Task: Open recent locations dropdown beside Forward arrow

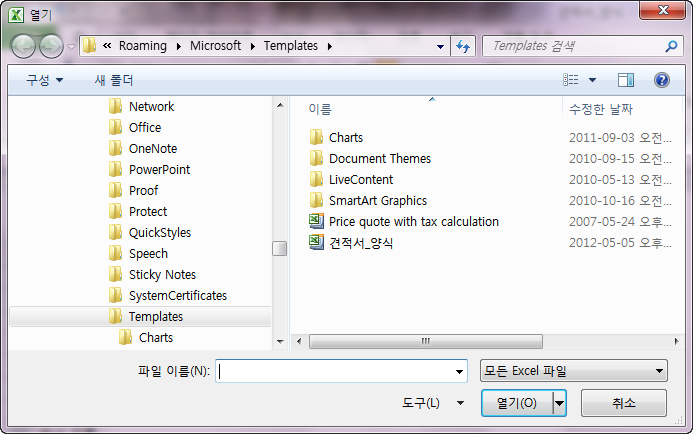Action: point(71,46)
